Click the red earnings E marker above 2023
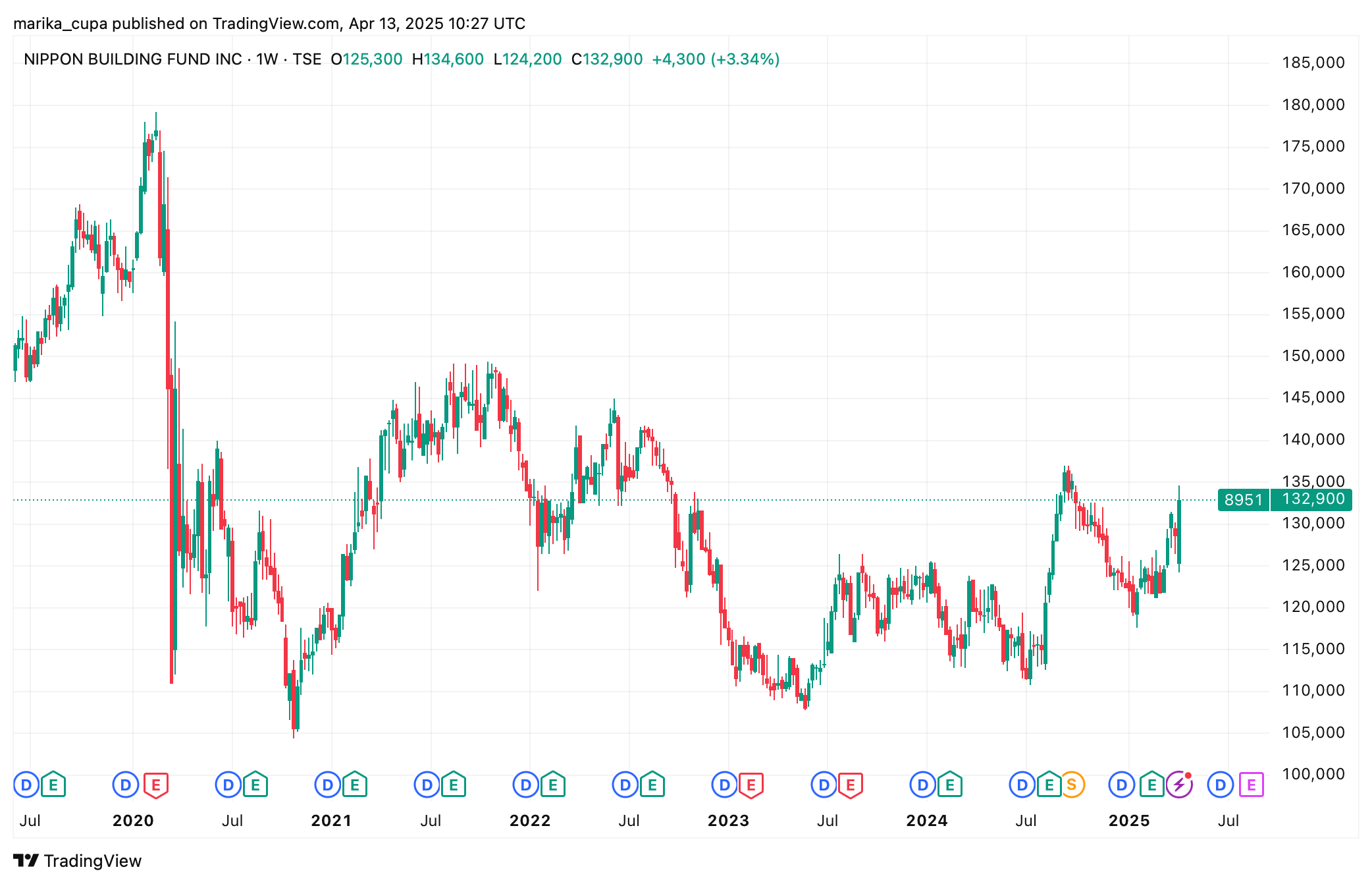This screenshot has width=1372, height=884. pyautogui.click(x=751, y=785)
